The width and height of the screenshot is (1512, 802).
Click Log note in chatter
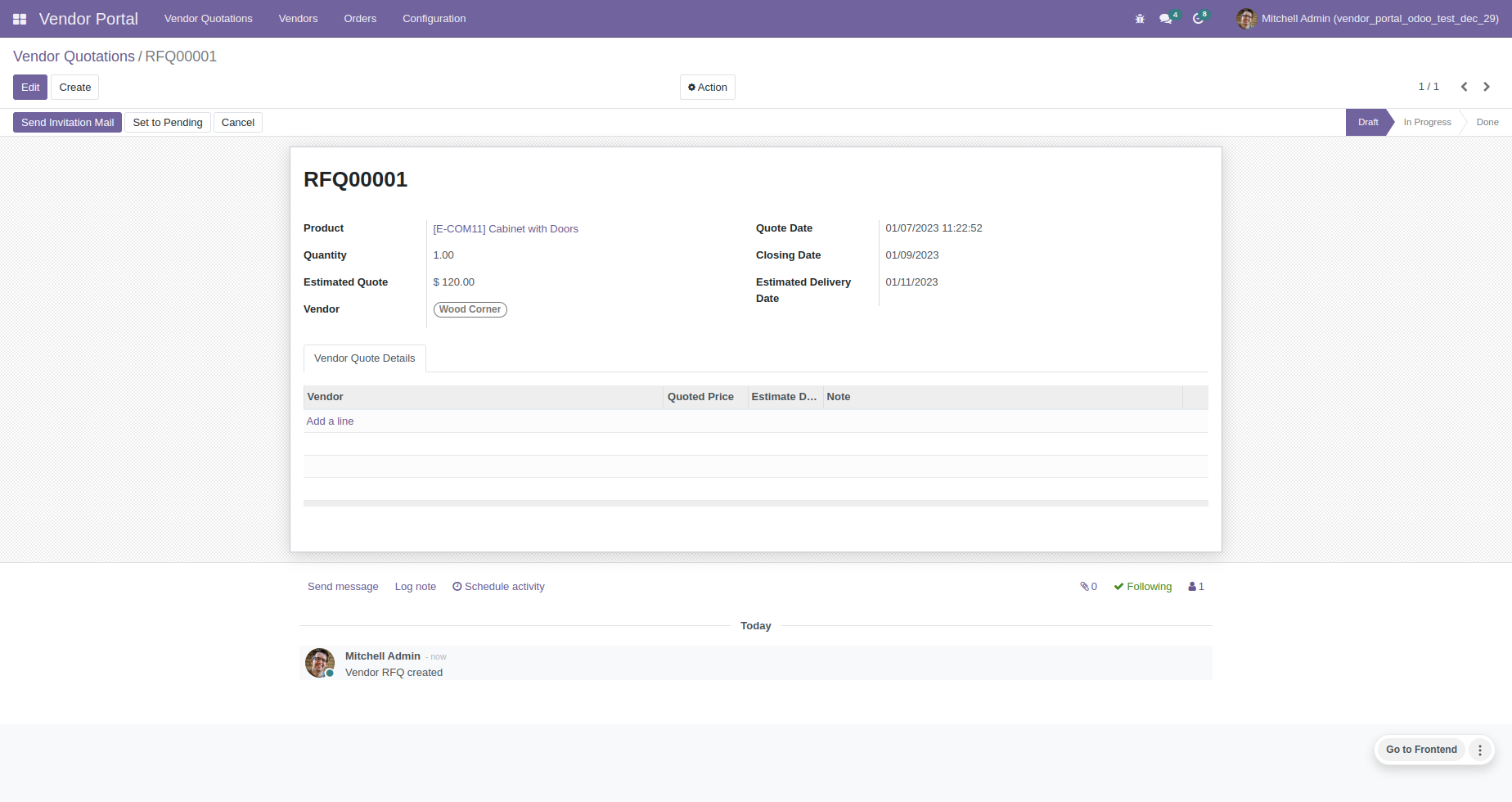tap(416, 587)
